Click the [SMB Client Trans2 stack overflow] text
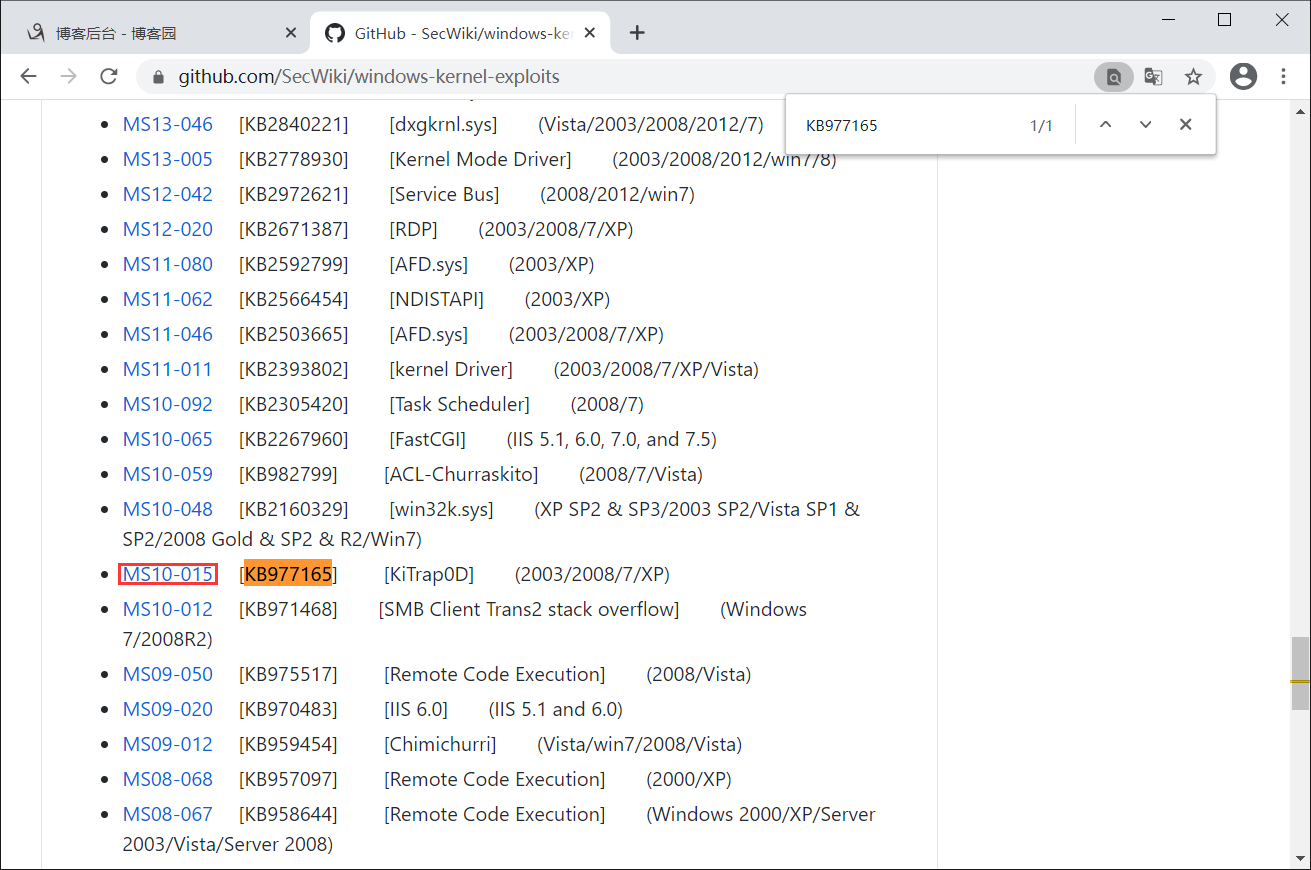 529,609
